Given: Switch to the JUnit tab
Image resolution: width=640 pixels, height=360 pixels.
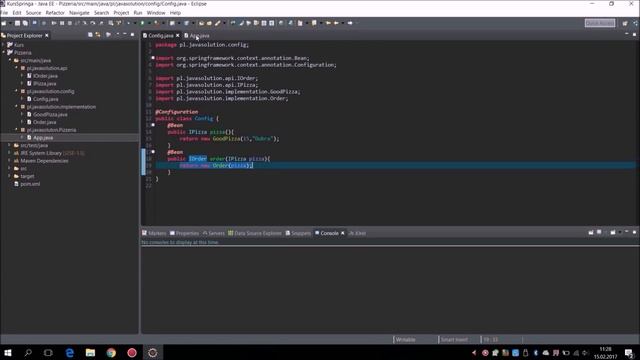Looking at the screenshot, I should [x=358, y=233].
